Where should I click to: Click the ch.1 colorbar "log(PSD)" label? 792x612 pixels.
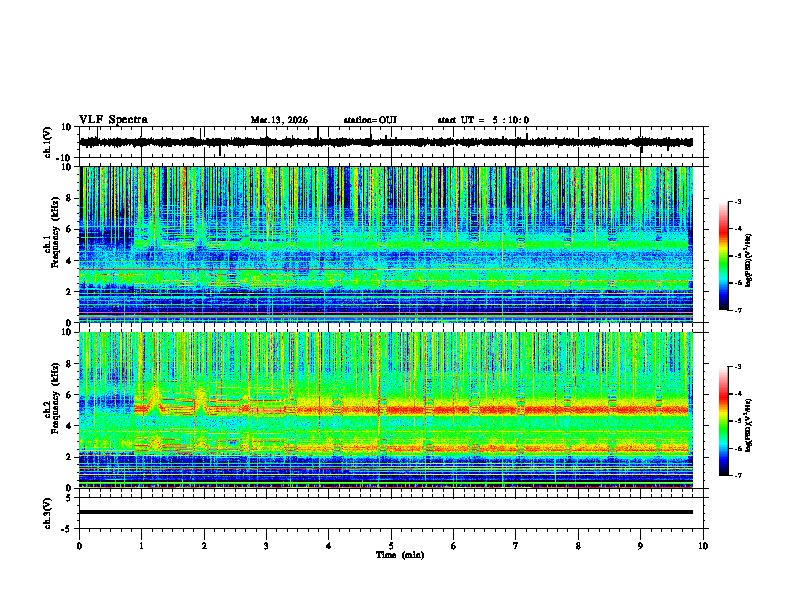click(748, 261)
